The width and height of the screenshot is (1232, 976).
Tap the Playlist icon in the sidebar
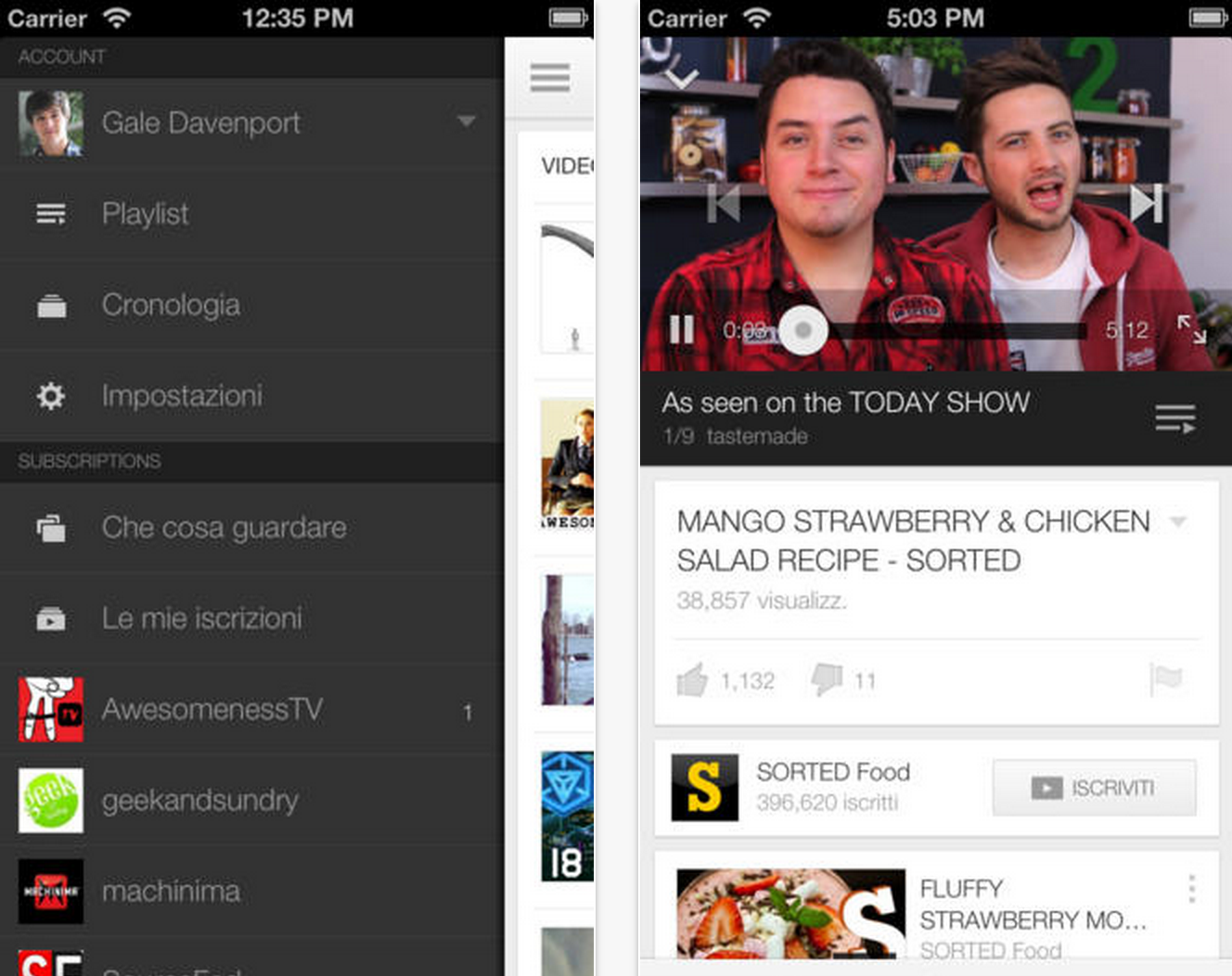pyautogui.click(x=51, y=214)
